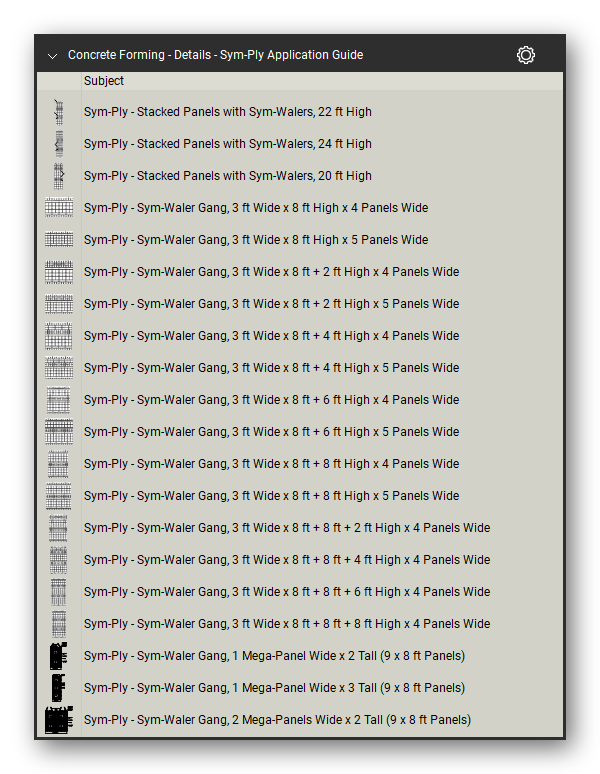Open thumbnail for 8 ft + 8 ft High x 4 Panels
600x774 pixels.
58,464
